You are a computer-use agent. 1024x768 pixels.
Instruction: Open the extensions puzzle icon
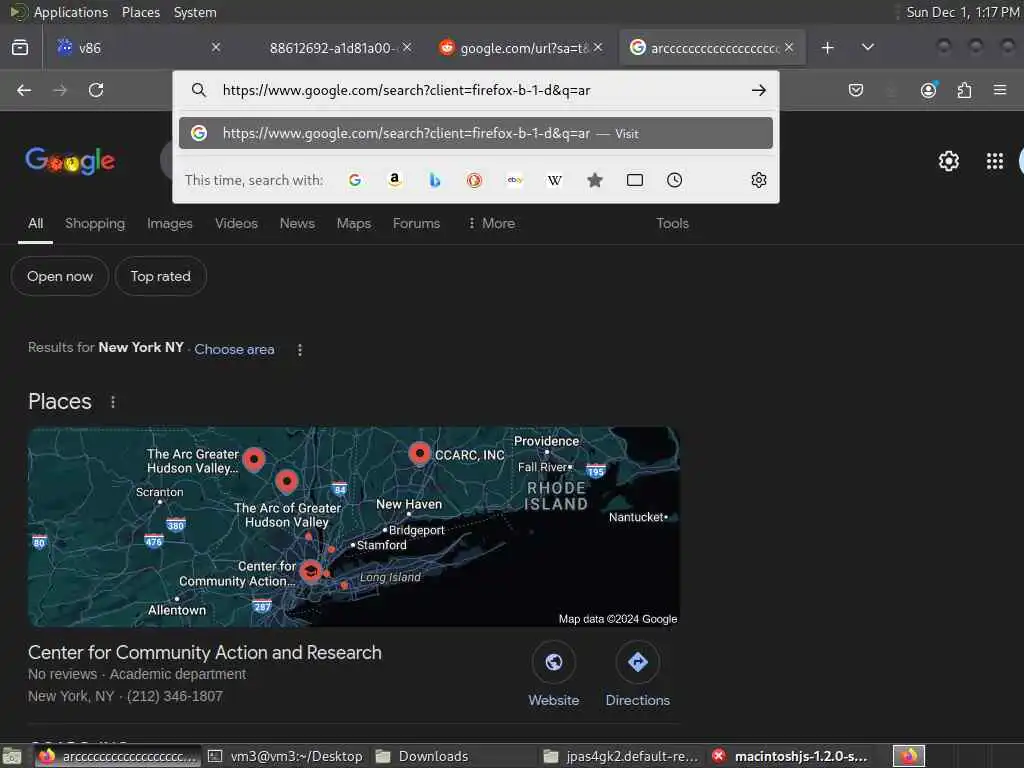(964, 90)
